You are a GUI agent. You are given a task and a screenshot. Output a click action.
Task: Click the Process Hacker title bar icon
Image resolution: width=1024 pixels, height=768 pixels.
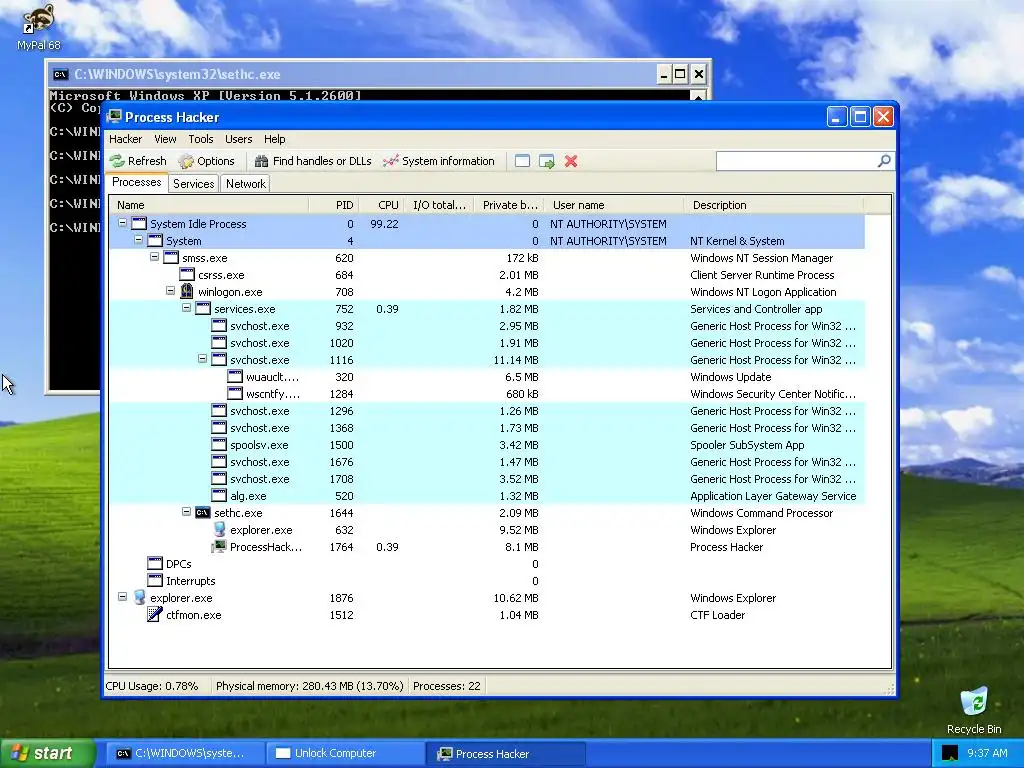[115, 117]
